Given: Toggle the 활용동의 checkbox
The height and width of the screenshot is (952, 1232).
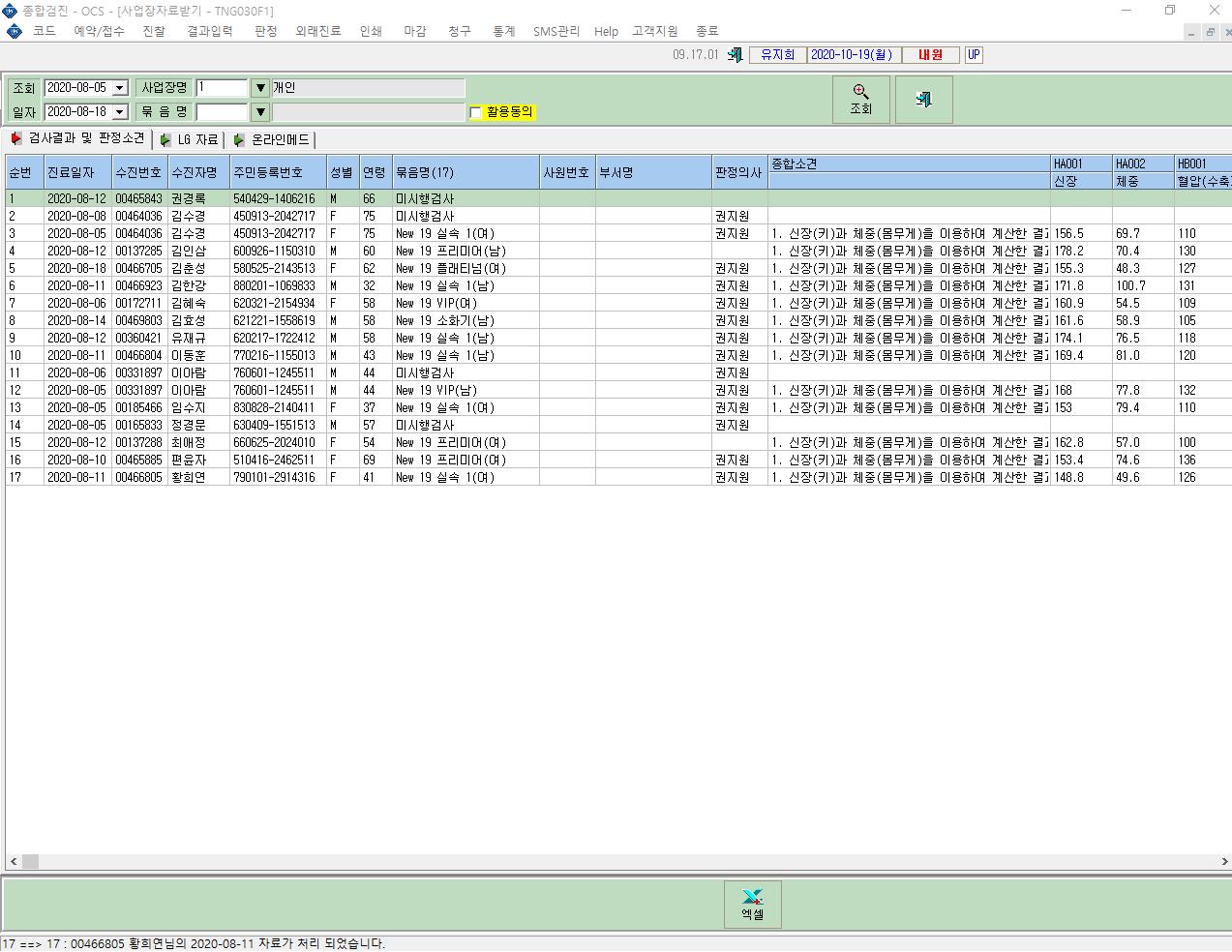Looking at the screenshot, I should [x=475, y=112].
